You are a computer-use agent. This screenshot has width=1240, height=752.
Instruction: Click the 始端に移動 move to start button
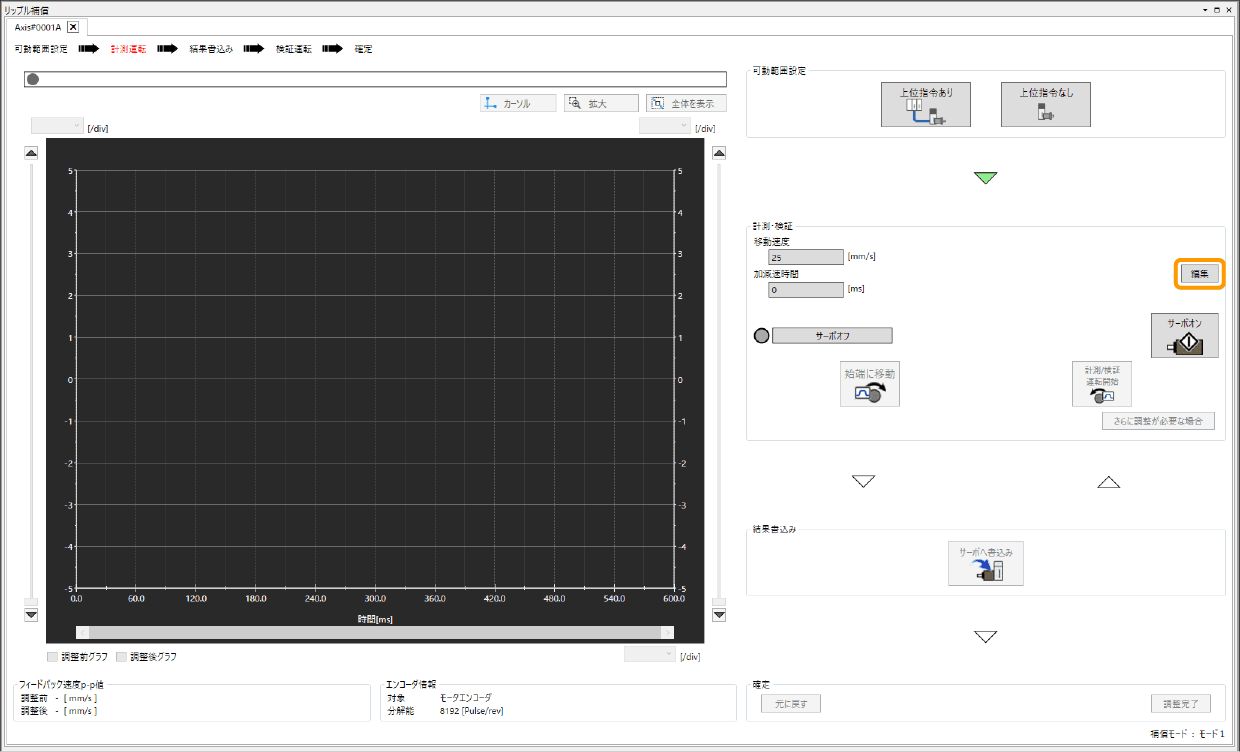click(x=870, y=384)
